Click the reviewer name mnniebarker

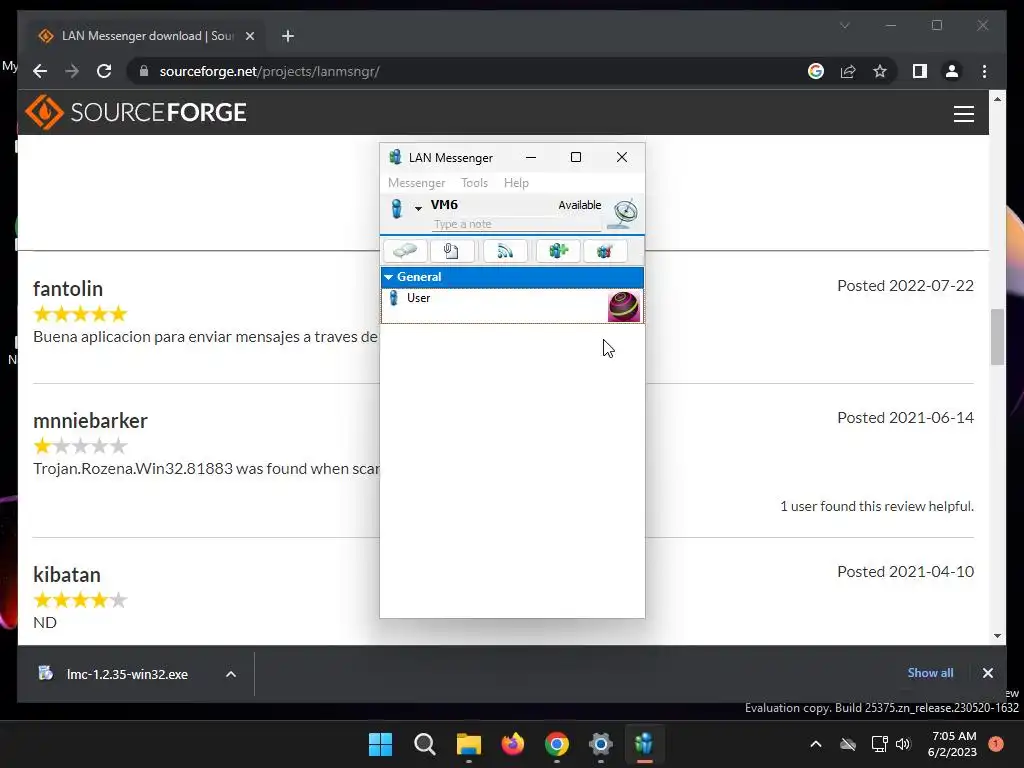[x=90, y=421]
